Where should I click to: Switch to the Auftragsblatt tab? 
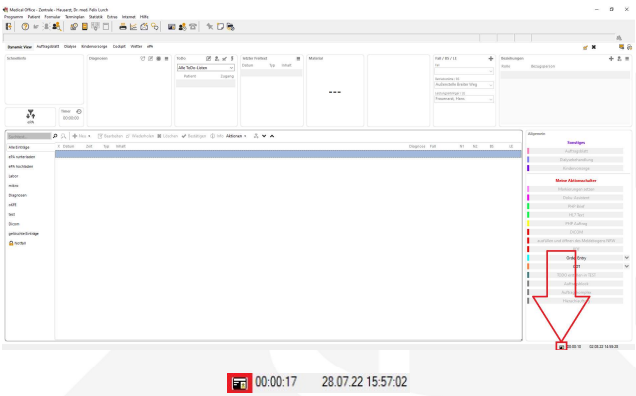point(48,47)
